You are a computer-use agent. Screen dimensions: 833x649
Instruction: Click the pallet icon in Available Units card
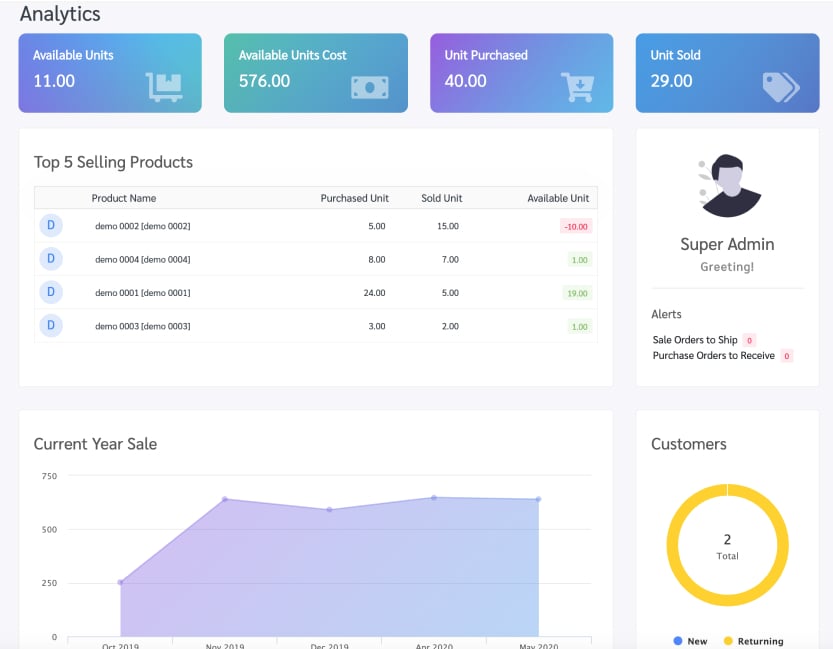(164, 87)
